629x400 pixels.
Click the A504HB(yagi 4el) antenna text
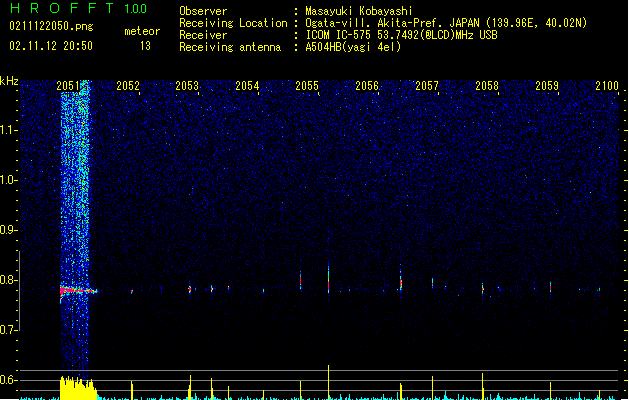pyautogui.click(x=353, y=47)
